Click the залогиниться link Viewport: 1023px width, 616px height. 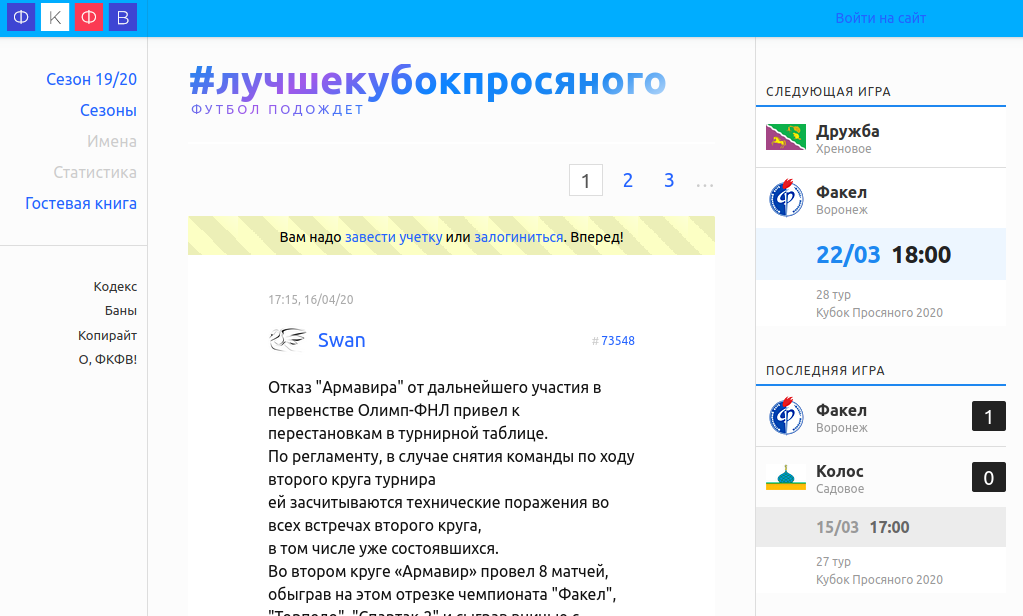pyautogui.click(x=518, y=237)
